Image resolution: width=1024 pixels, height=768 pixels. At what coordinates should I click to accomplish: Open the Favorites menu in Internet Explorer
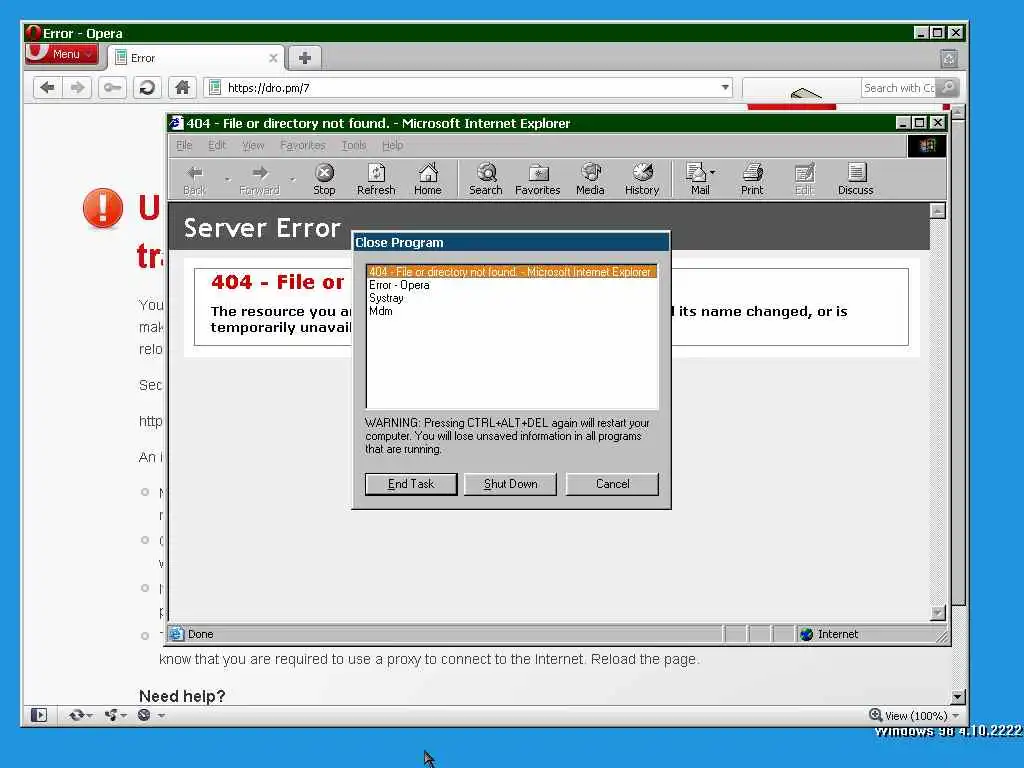point(302,145)
